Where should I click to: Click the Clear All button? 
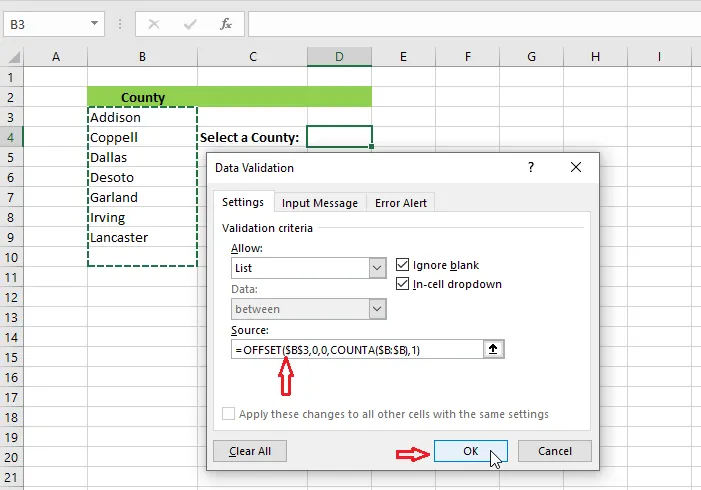[x=250, y=451]
